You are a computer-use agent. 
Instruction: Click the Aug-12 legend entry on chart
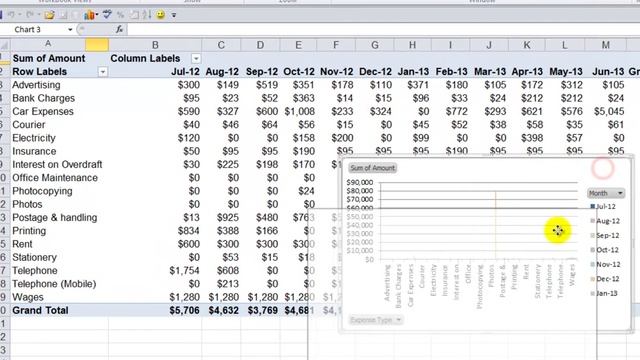click(x=605, y=221)
